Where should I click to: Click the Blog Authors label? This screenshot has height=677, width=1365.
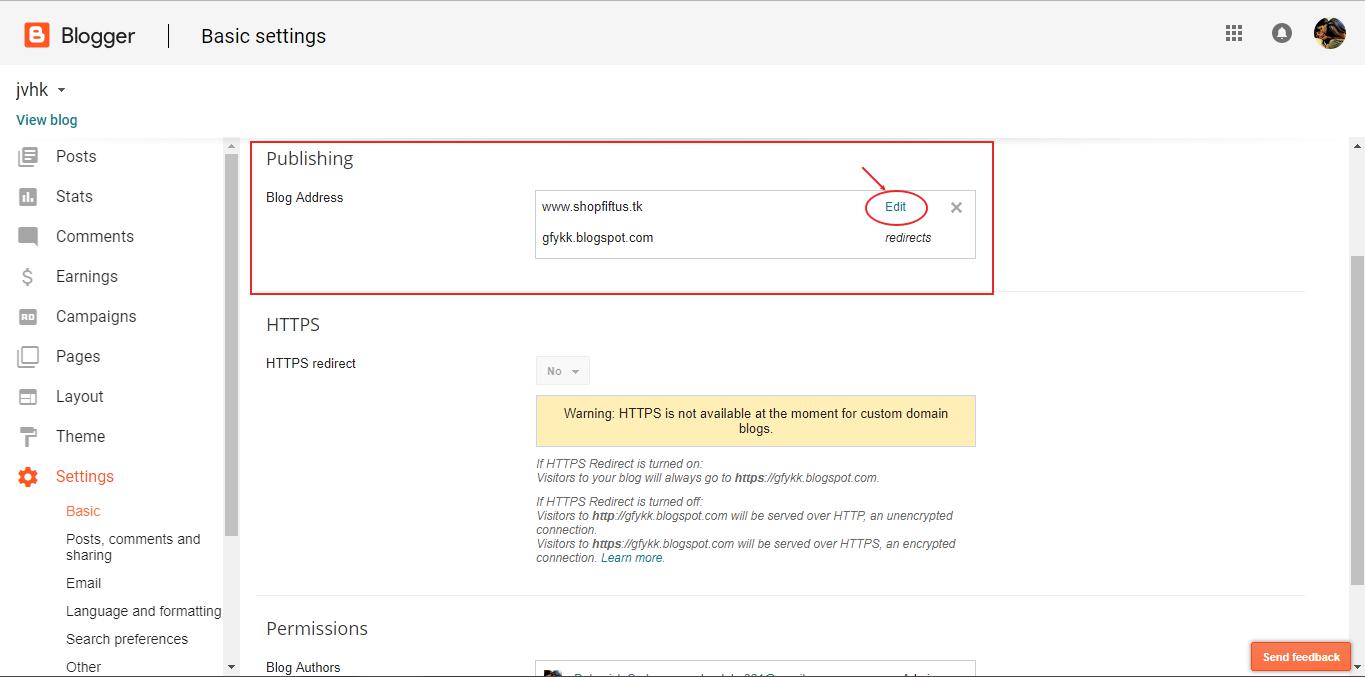click(x=303, y=667)
